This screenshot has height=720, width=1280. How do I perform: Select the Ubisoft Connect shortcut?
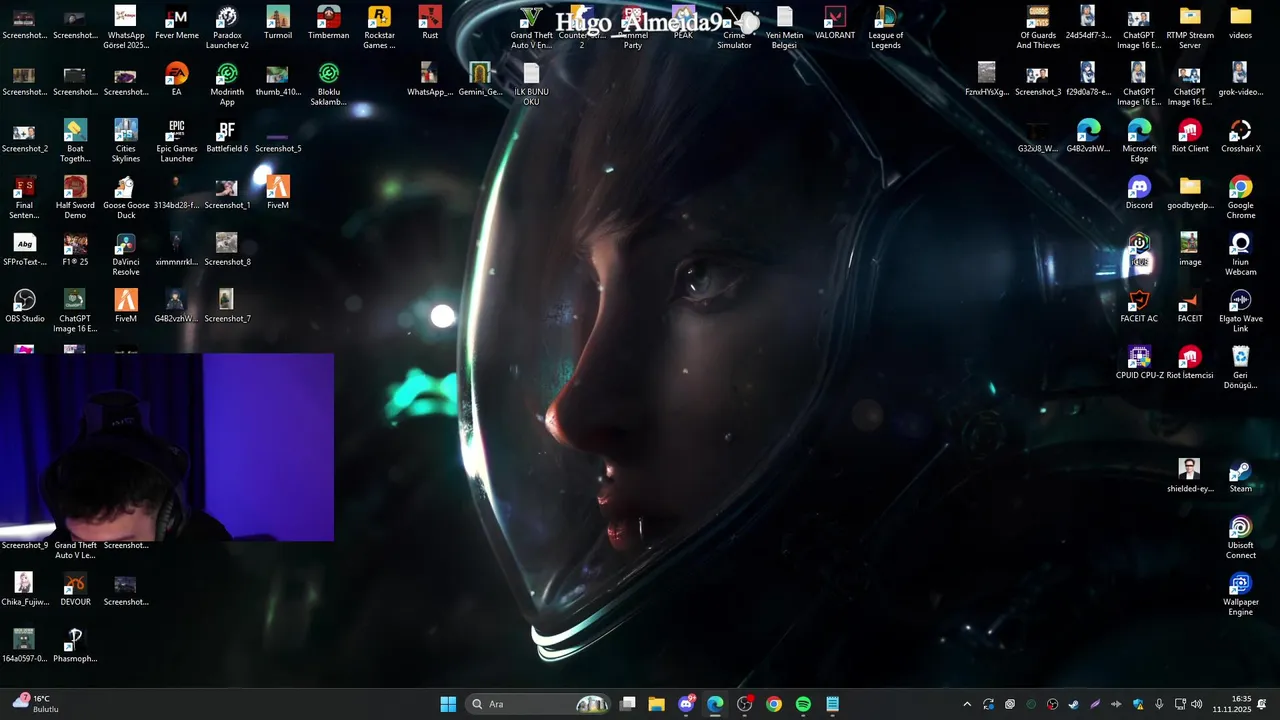[1241, 538]
